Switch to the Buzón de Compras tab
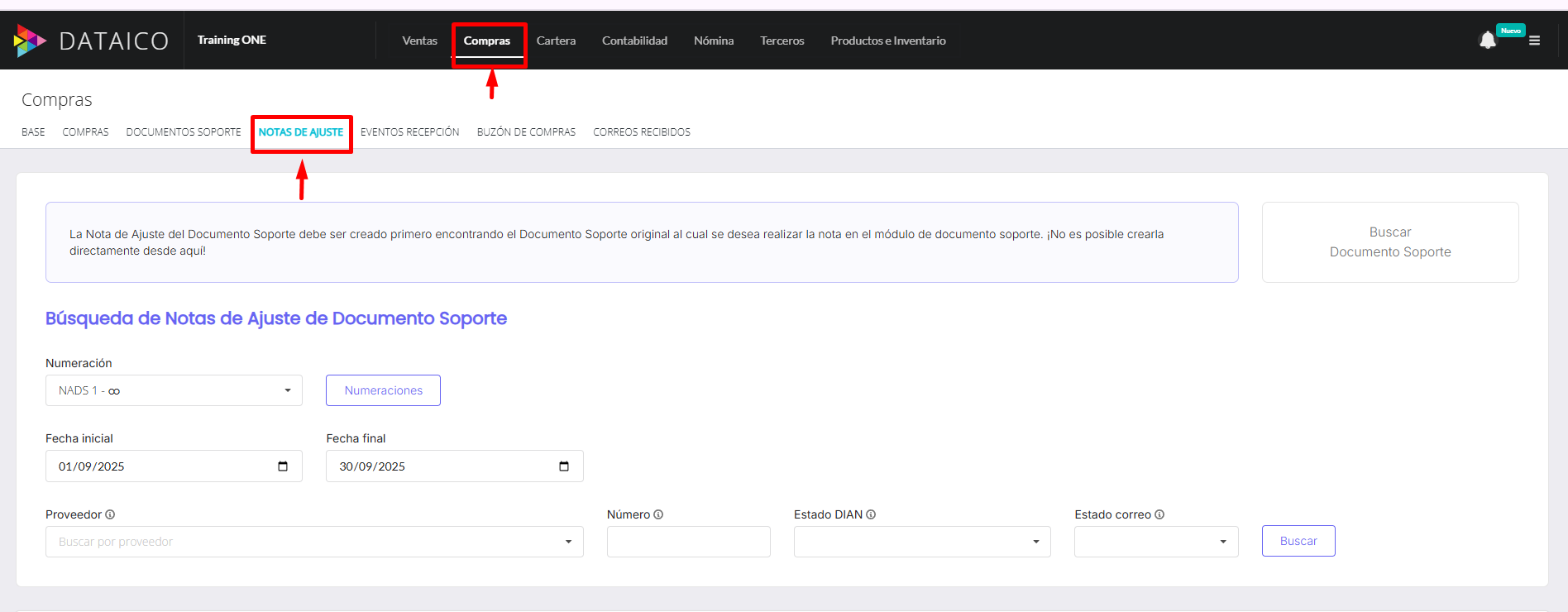 [x=526, y=132]
